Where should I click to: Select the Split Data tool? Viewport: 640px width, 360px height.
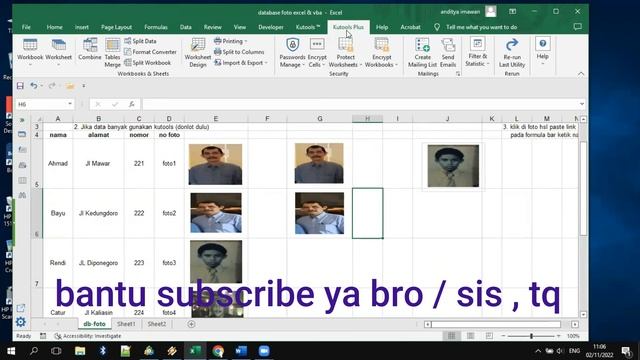click(x=140, y=41)
